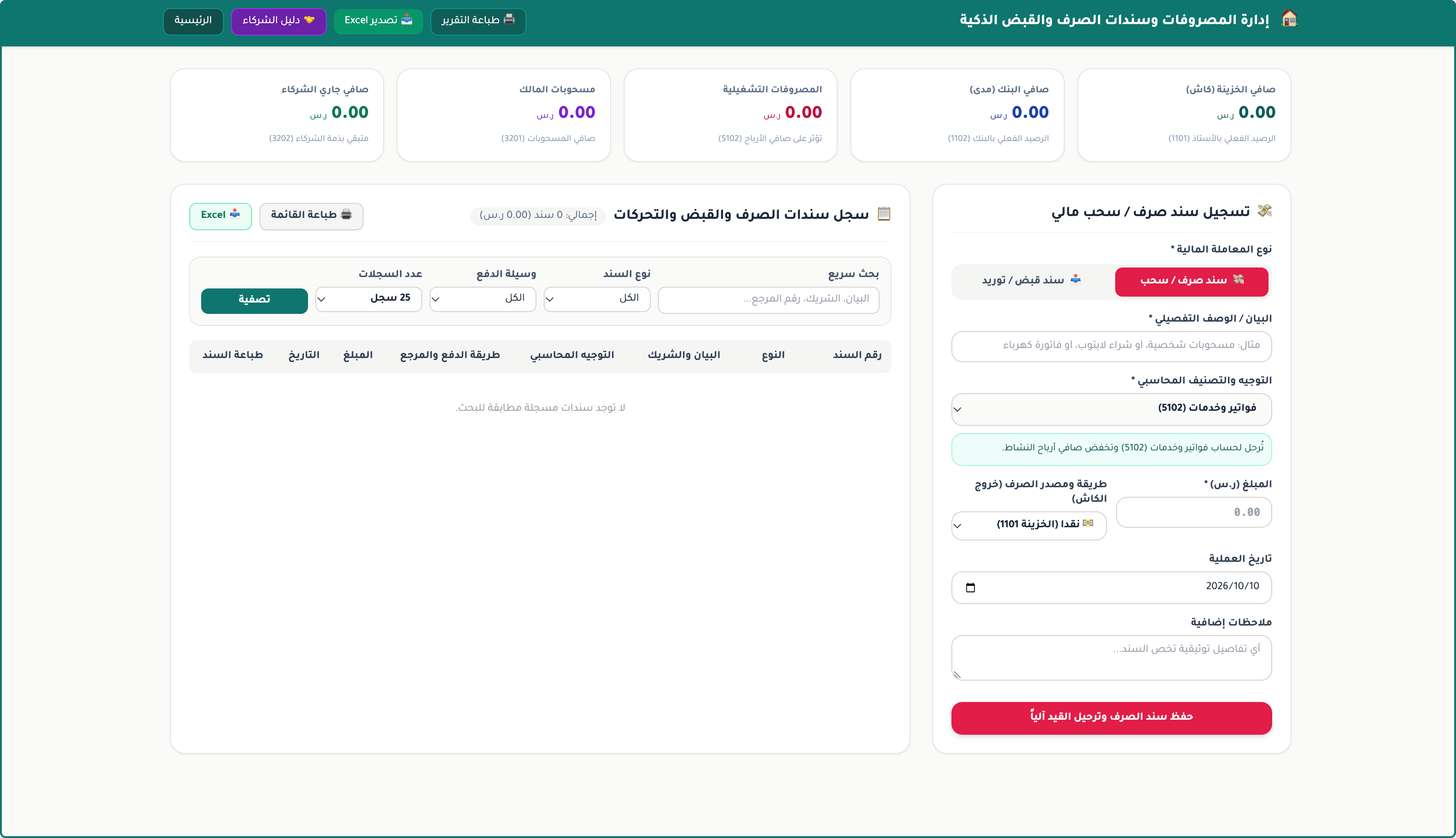Select سند قبض / توريد transaction type

1032,282
